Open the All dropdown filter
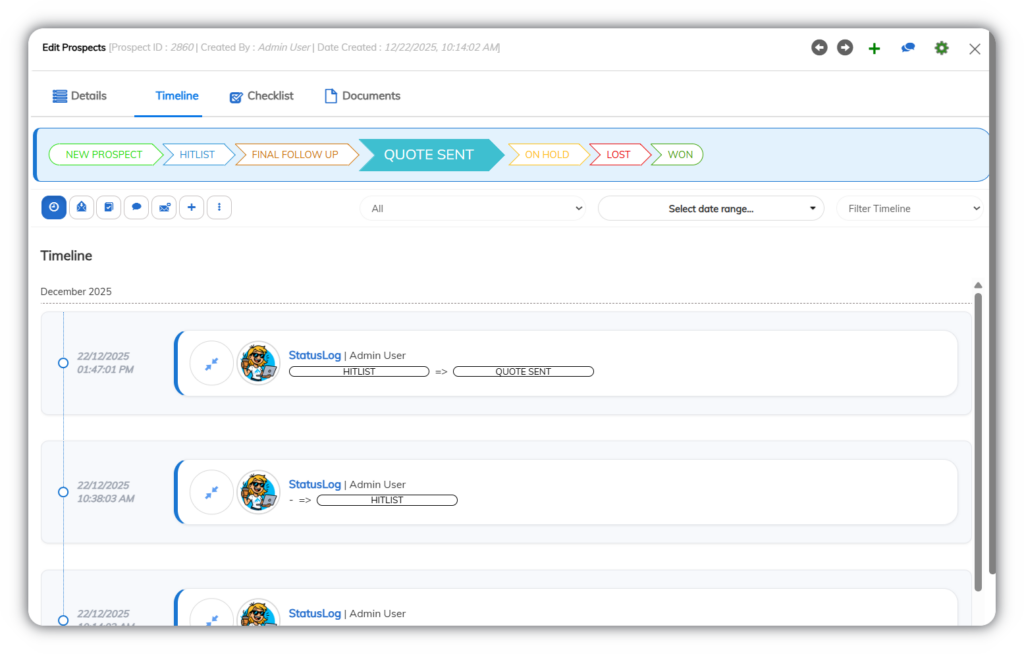 pos(474,208)
